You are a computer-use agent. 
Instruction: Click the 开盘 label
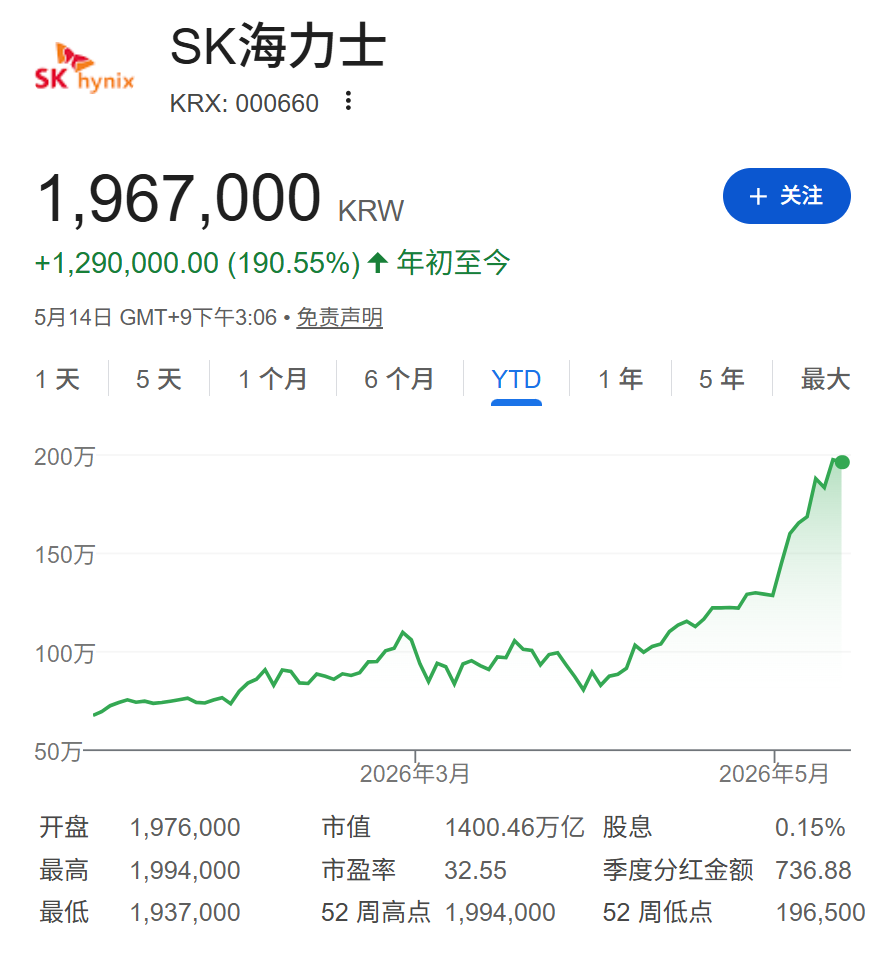(64, 827)
